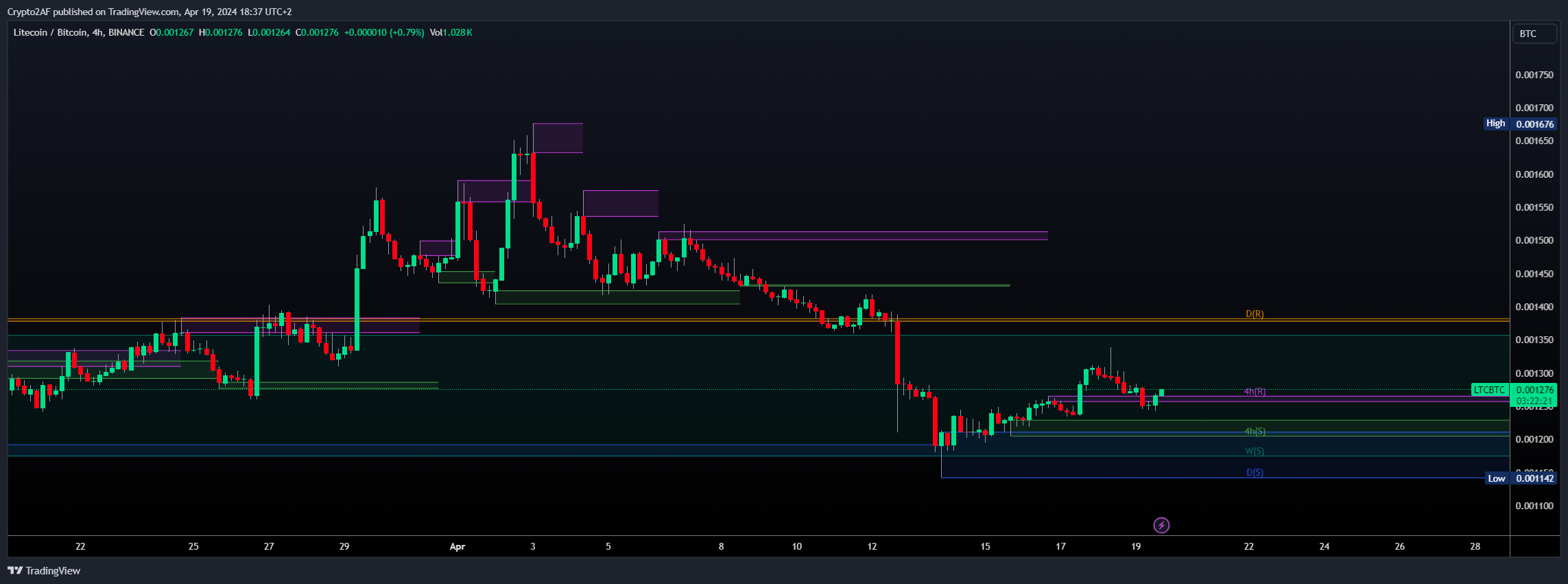
Task: Click the 26 date on the time axis
Action: 1400,547
